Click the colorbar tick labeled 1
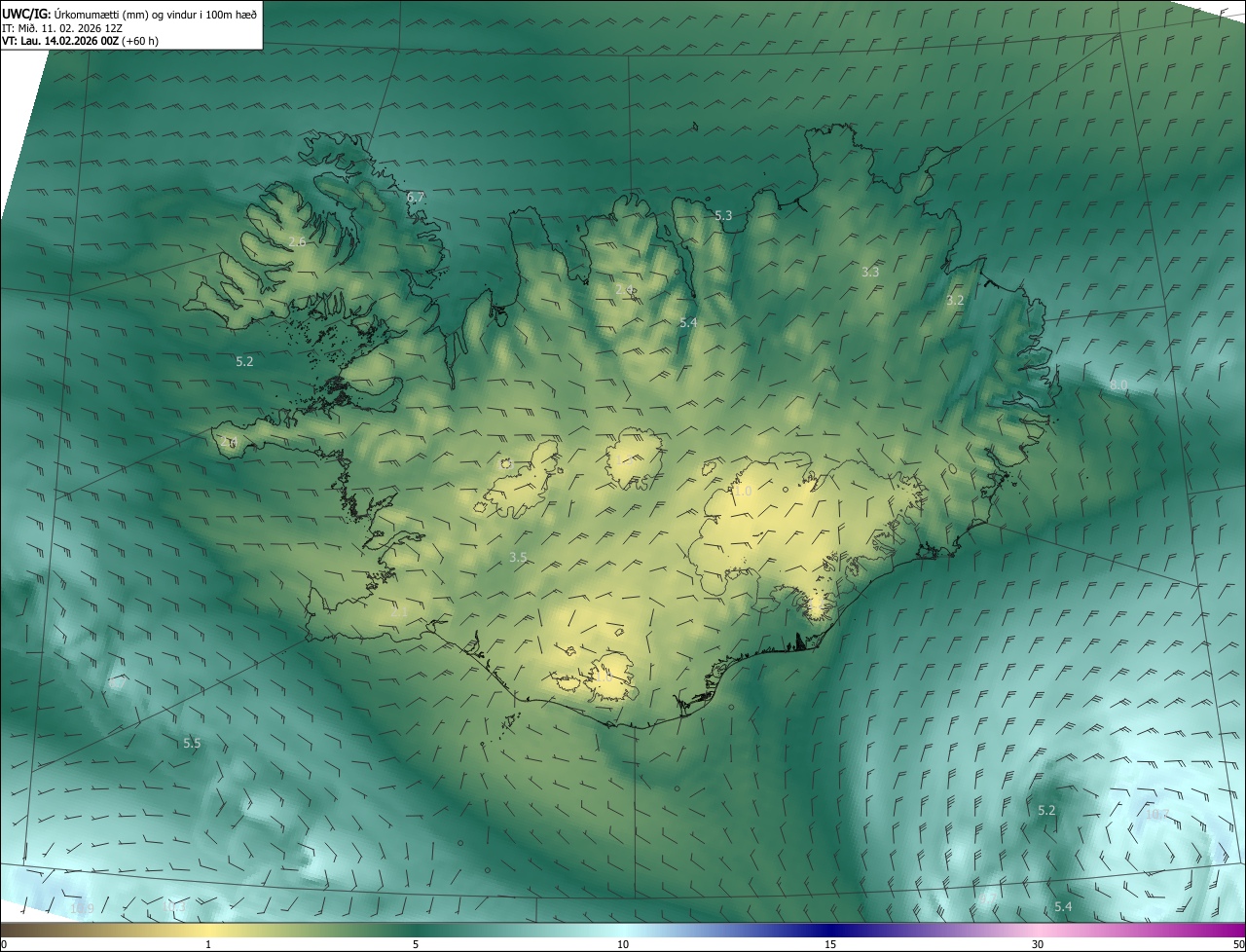 pos(208,944)
